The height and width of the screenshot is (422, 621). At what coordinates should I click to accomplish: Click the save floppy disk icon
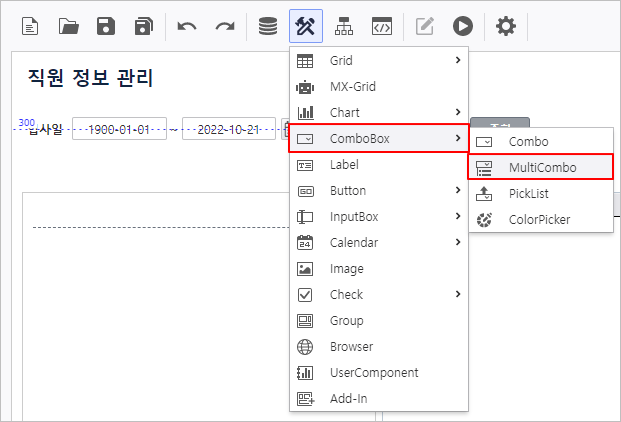click(106, 27)
